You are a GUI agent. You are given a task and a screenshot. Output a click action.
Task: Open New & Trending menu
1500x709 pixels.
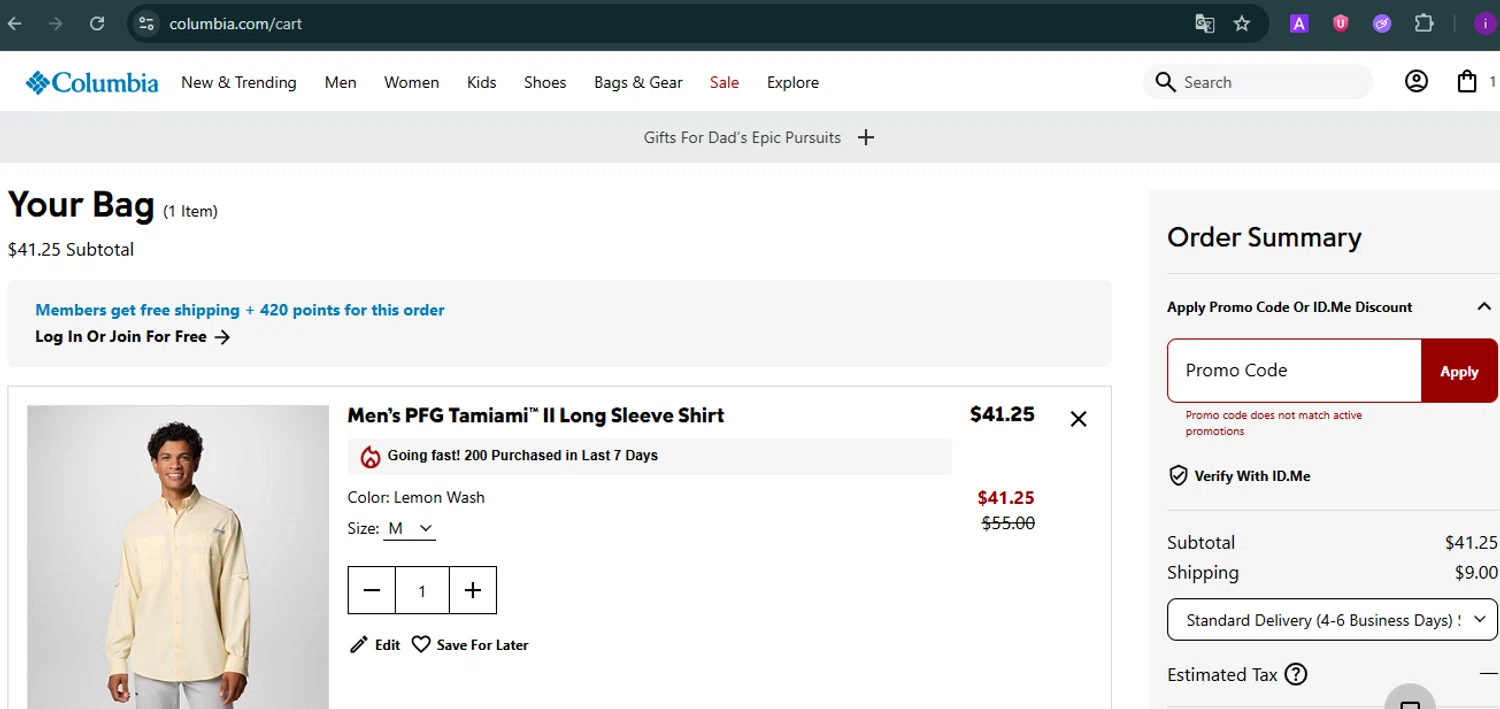(x=239, y=82)
